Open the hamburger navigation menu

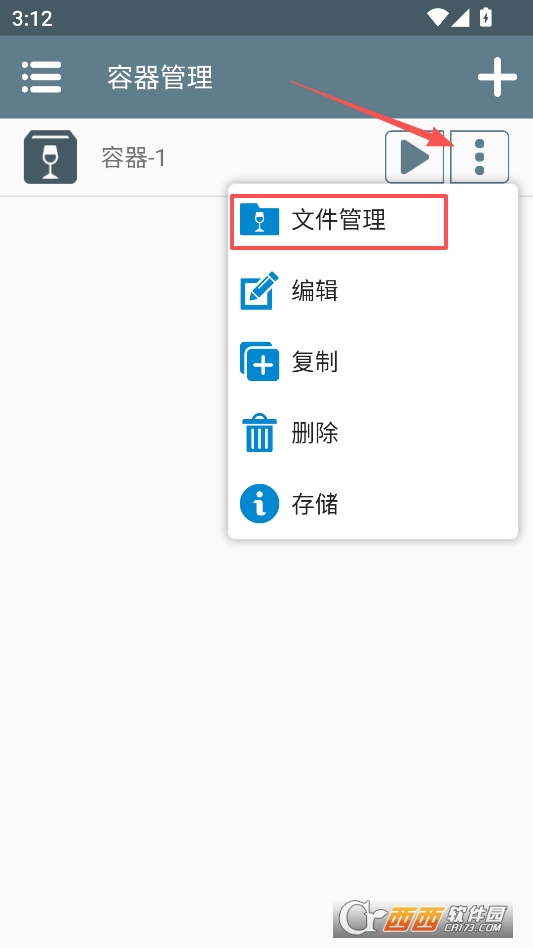click(42, 77)
